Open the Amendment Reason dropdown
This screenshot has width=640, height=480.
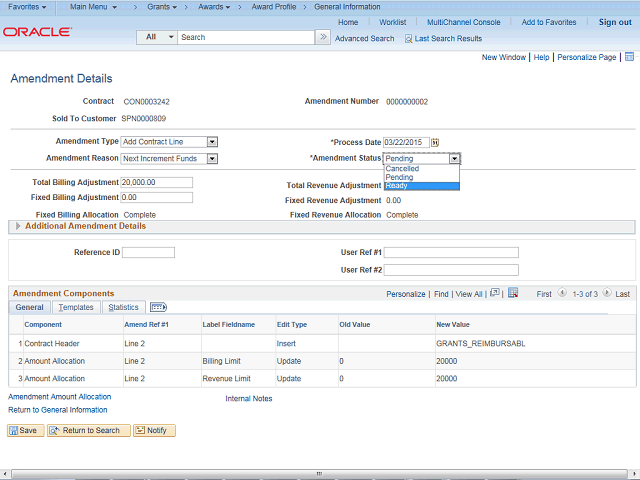click(x=212, y=158)
